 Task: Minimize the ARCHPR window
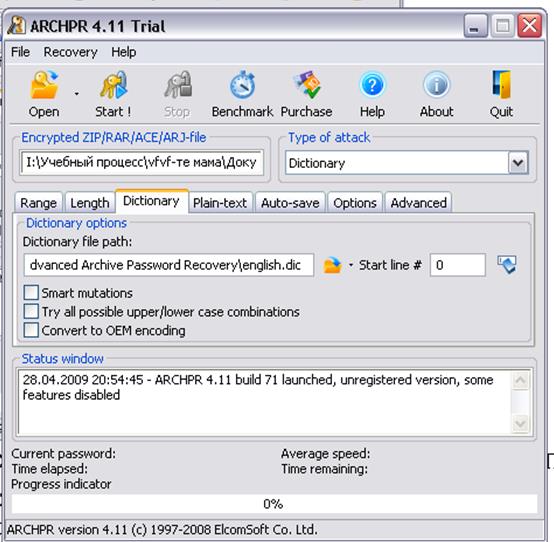[x=476, y=26]
